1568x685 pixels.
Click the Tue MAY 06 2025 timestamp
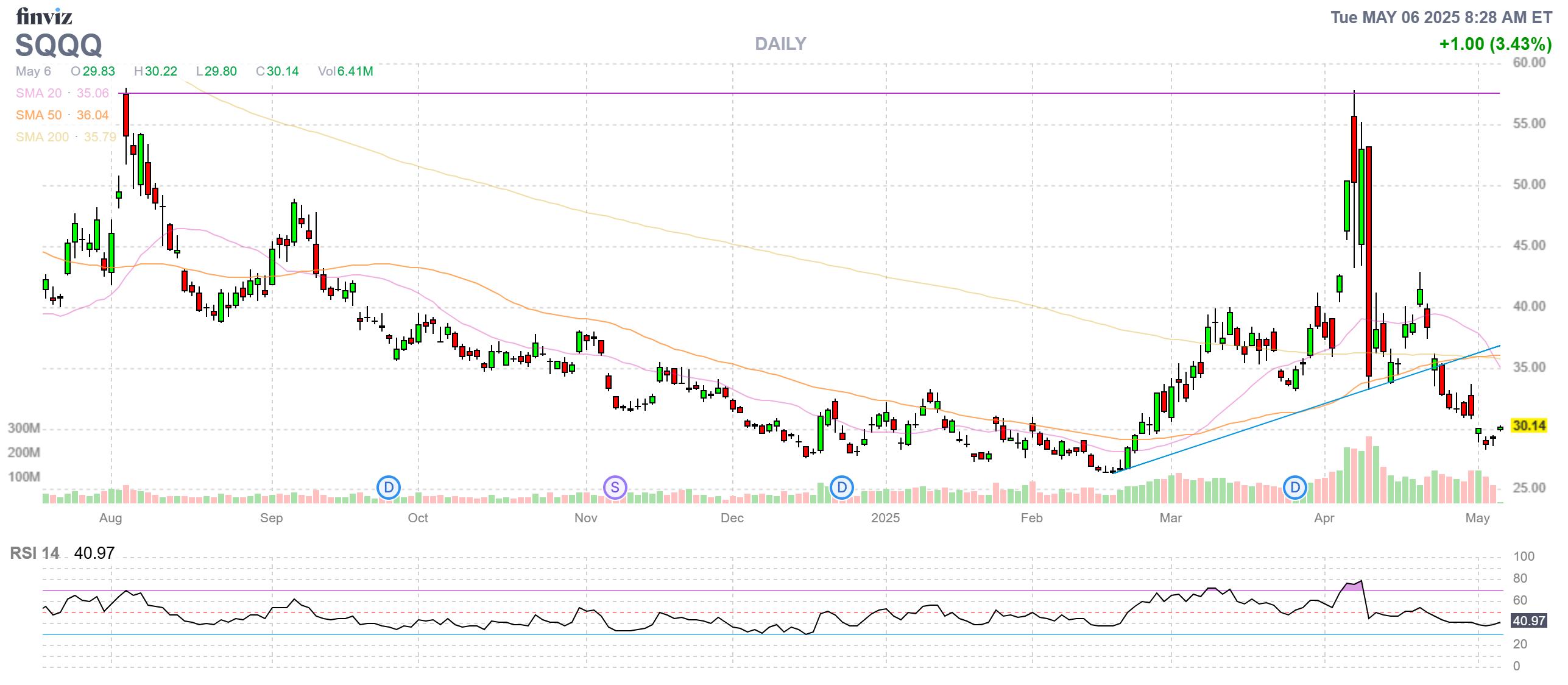point(1441,17)
